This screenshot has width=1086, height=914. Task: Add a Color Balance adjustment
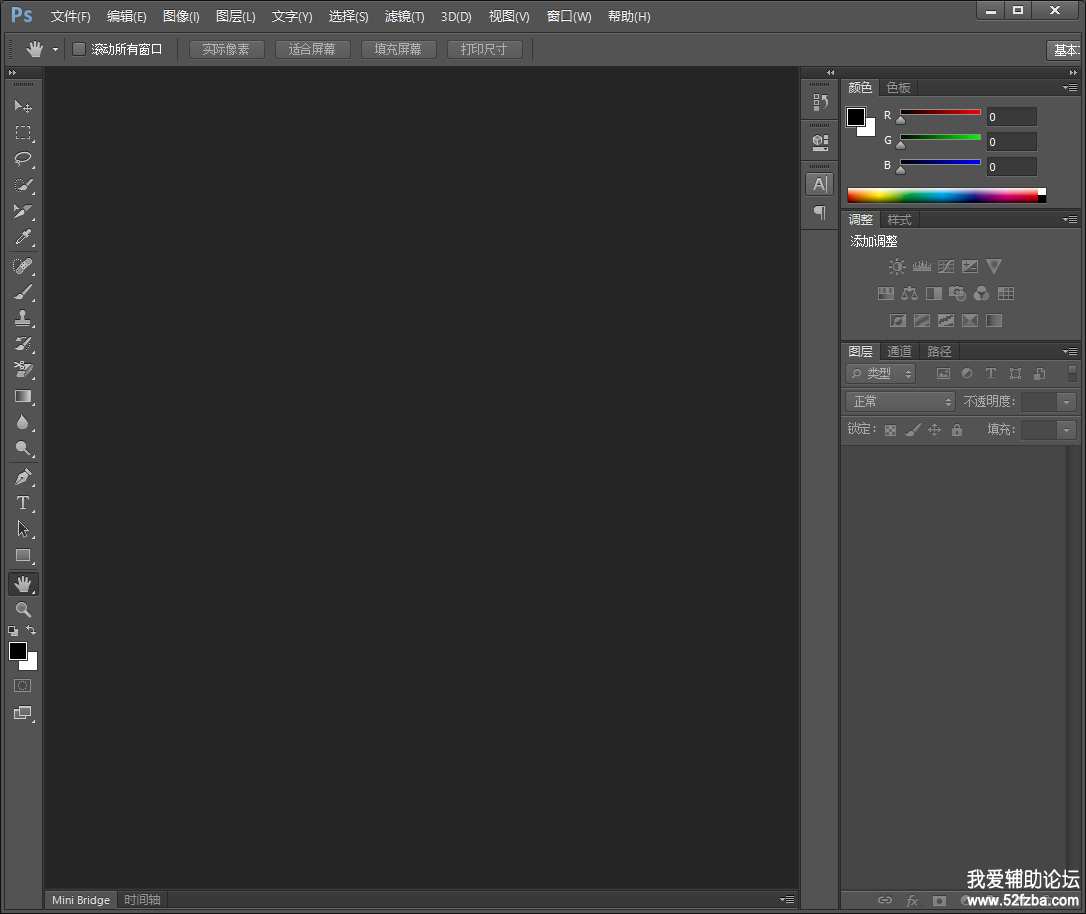pyautogui.click(x=909, y=294)
